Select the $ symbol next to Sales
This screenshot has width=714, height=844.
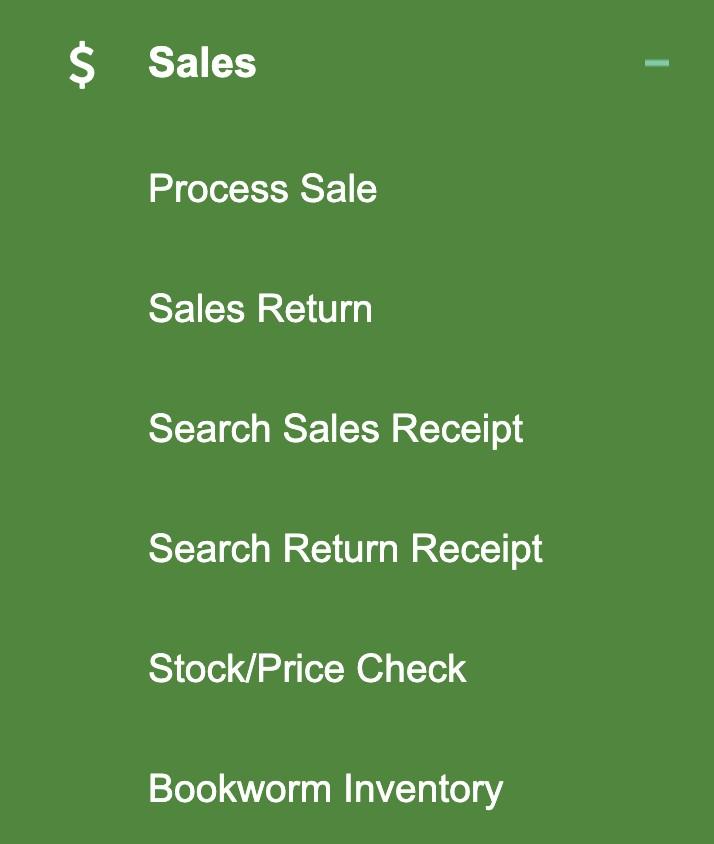click(x=82, y=66)
